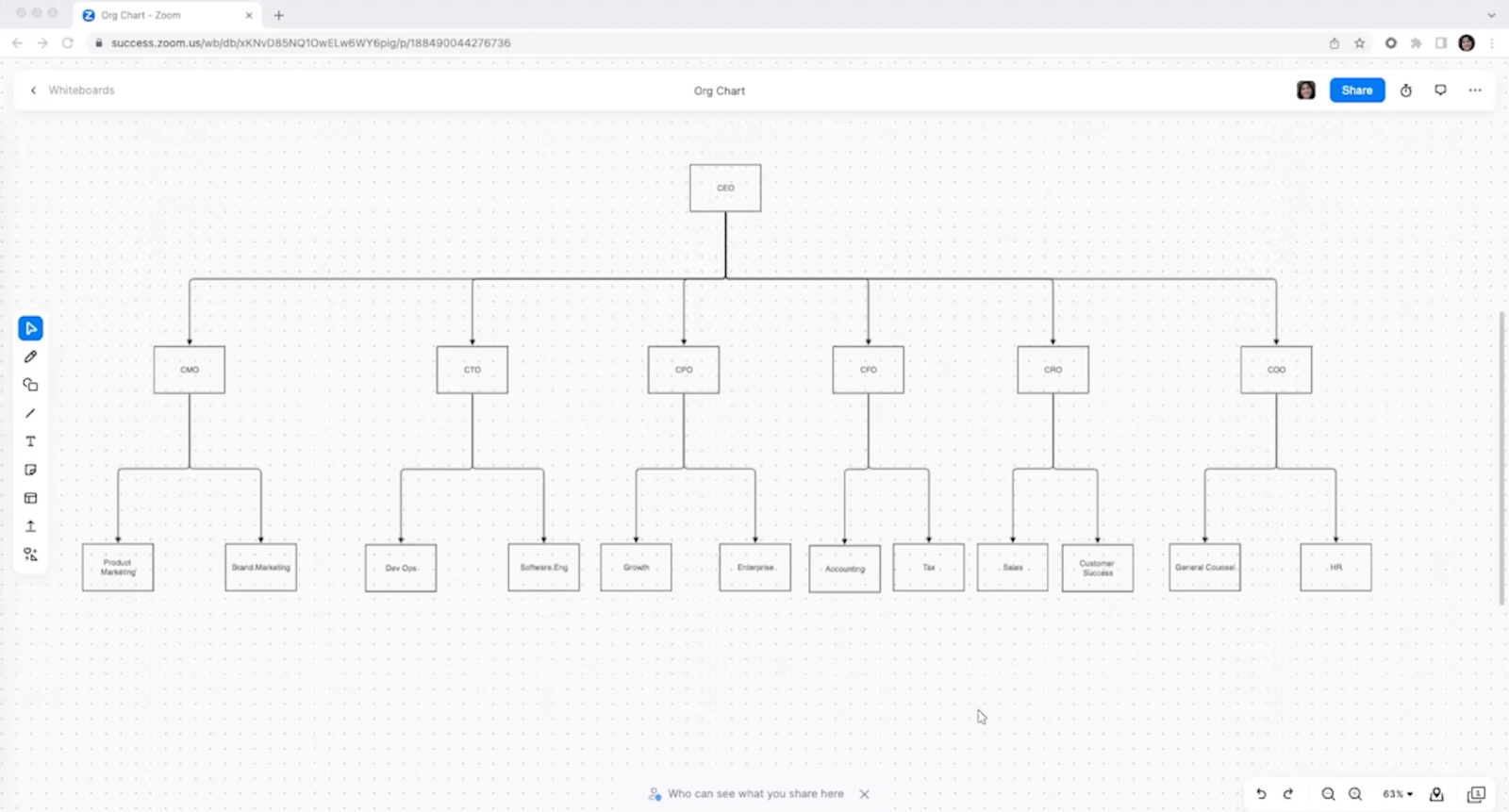Screen dimensions: 1509x812
Task: Select the CEO box in chart
Action: (x=725, y=188)
